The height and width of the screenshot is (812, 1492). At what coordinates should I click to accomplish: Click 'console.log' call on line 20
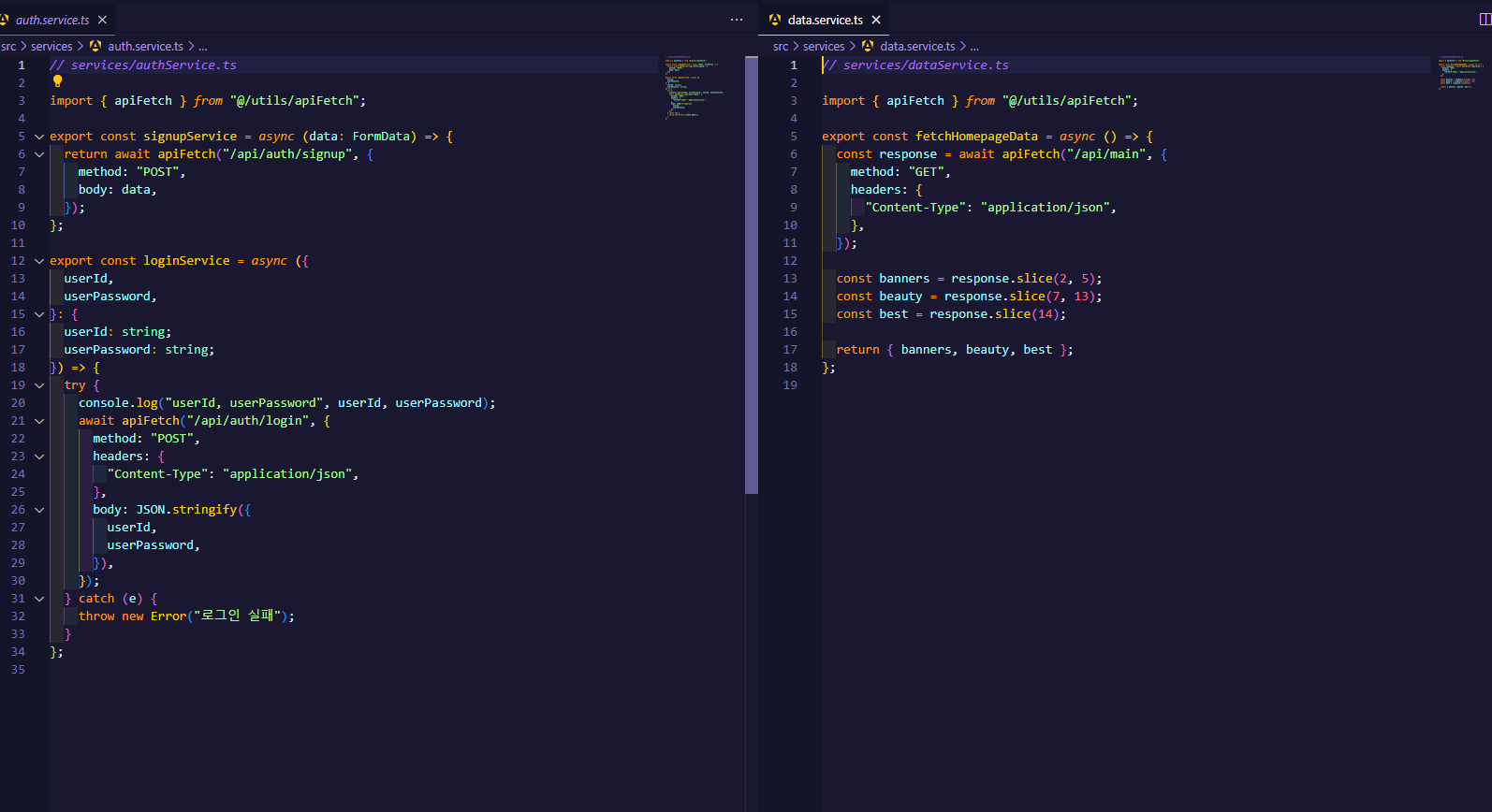coord(118,403)
